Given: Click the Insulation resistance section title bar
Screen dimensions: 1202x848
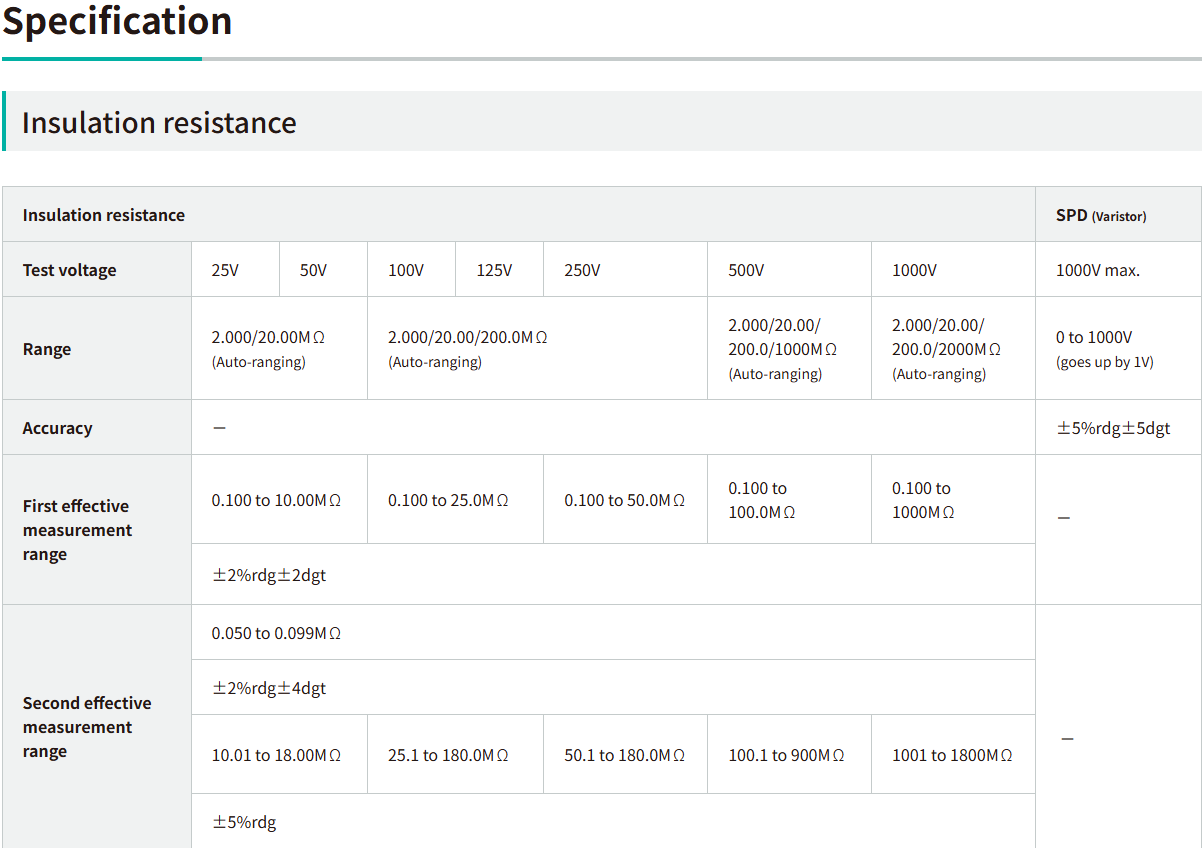Looking at the screenshot, I should pos(159,122).
